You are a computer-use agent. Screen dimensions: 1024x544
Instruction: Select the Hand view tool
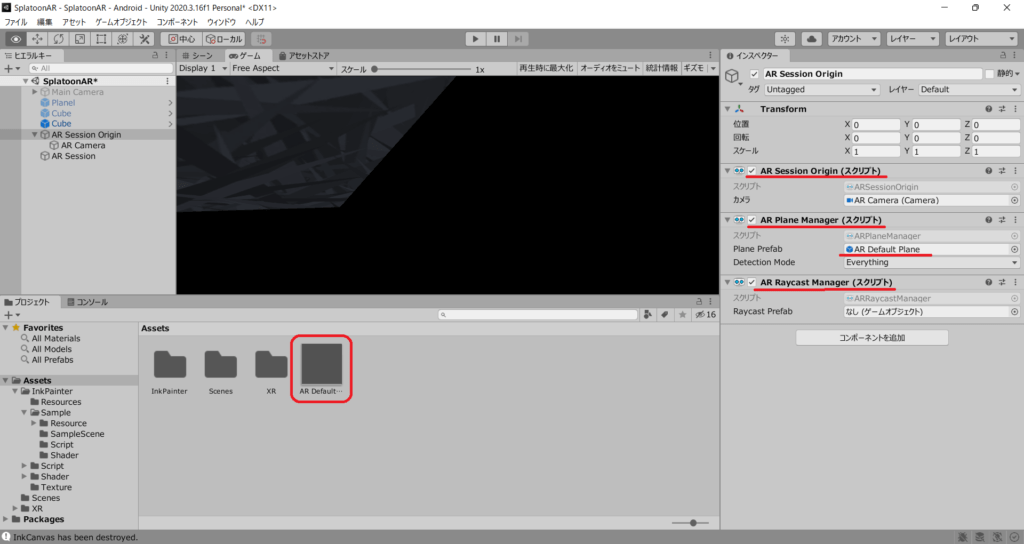[x=16, y=39]
